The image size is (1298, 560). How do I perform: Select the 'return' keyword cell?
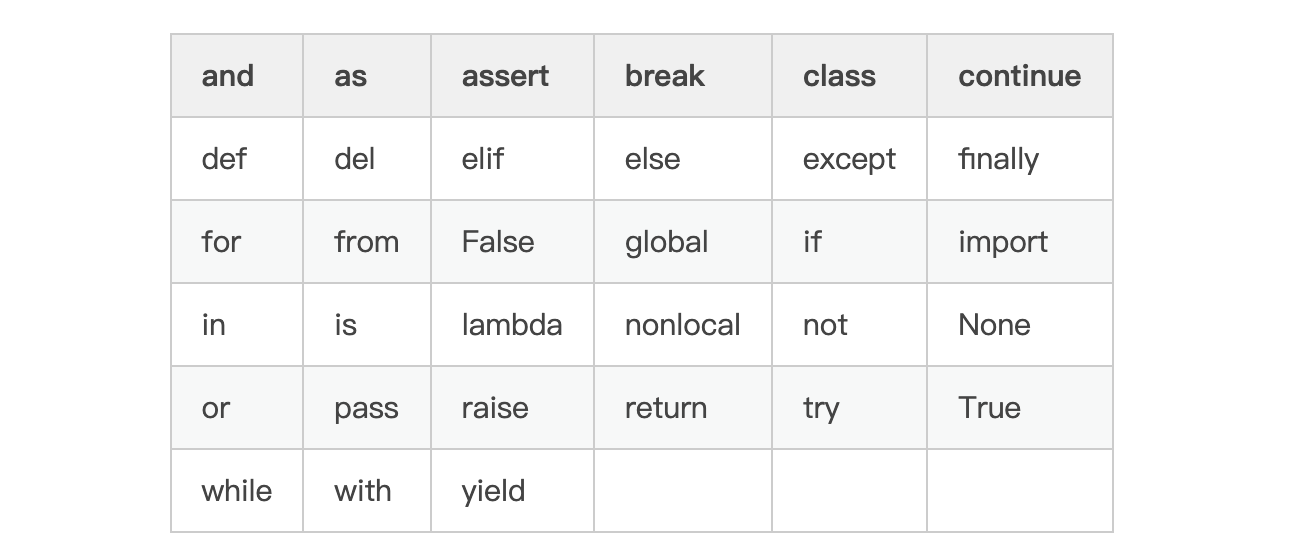pyautogui.click(x=665, y=408)
